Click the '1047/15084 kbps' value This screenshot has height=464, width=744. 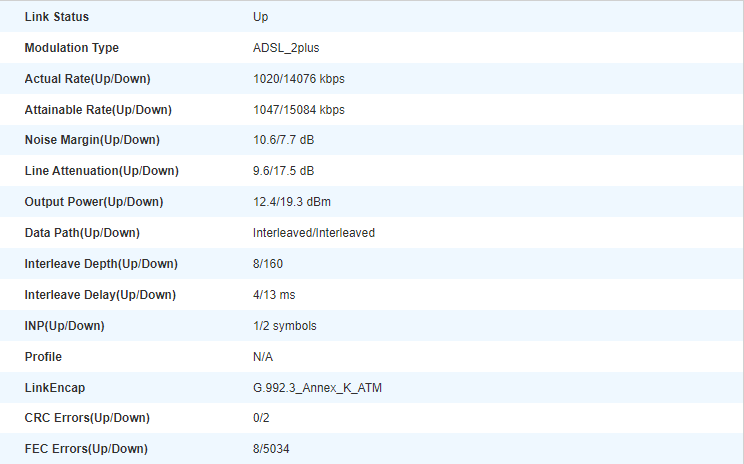(x=299, y=110)
